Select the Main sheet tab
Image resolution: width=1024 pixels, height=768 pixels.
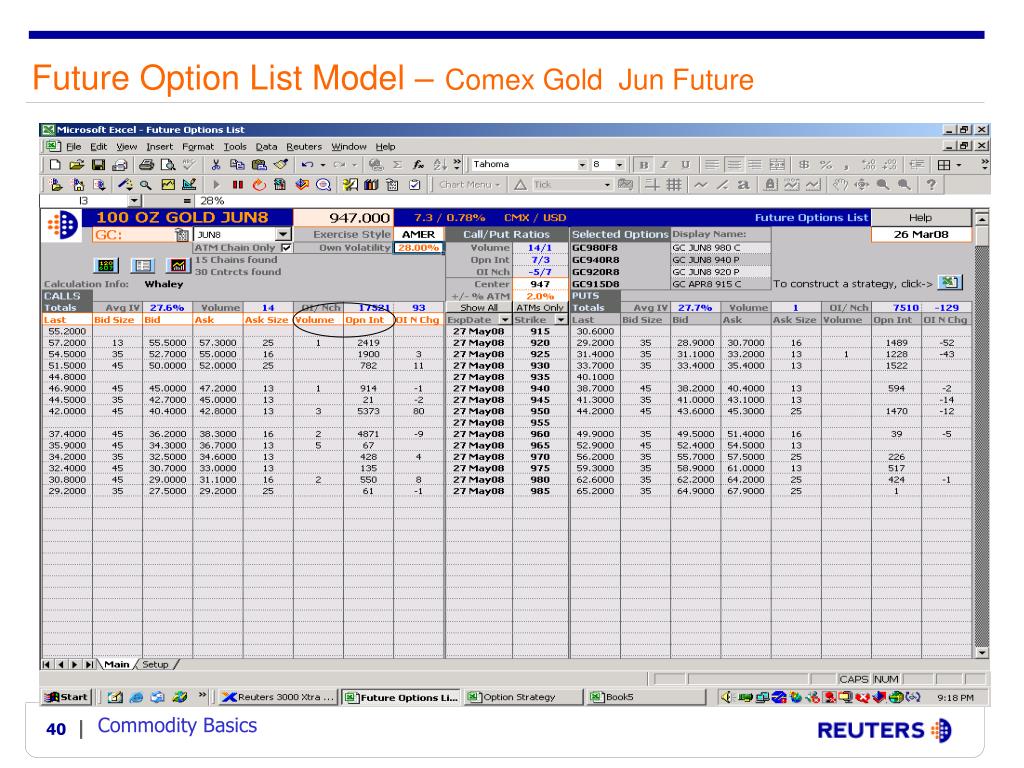(117, 665)
